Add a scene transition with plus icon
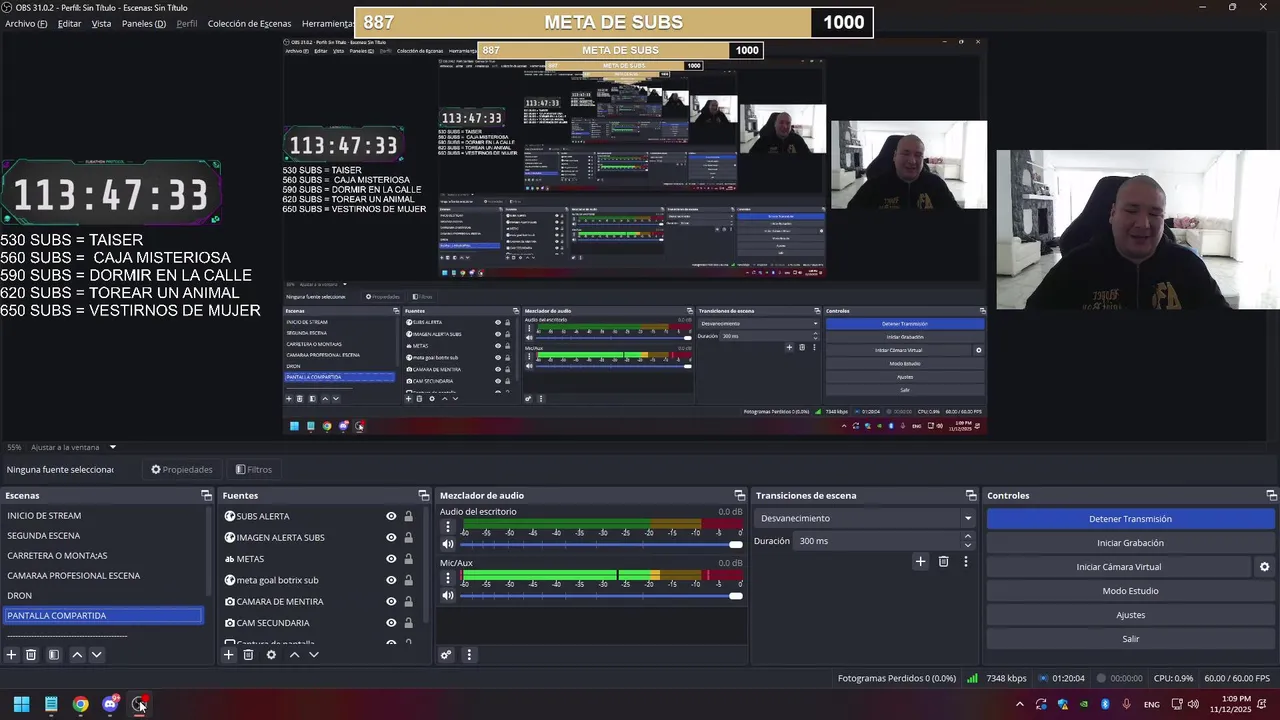 click(920, 562)
